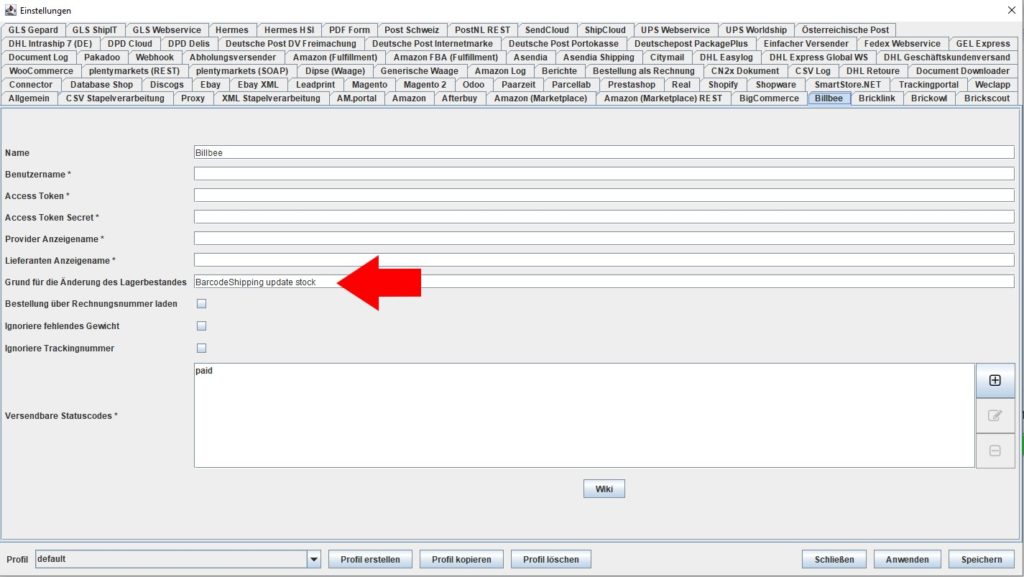
Task: Switch to the Ebay XML tab
Action: click(x=258, y=85)
